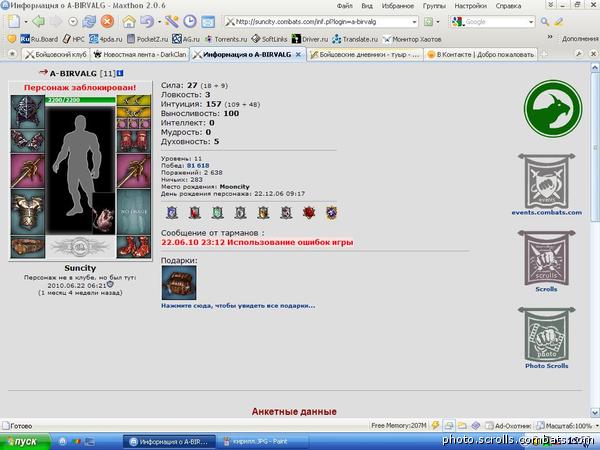Open Torrents.ru bookmark
The image size is (600, 450).
pyautogui.click(x=226, y=39)
